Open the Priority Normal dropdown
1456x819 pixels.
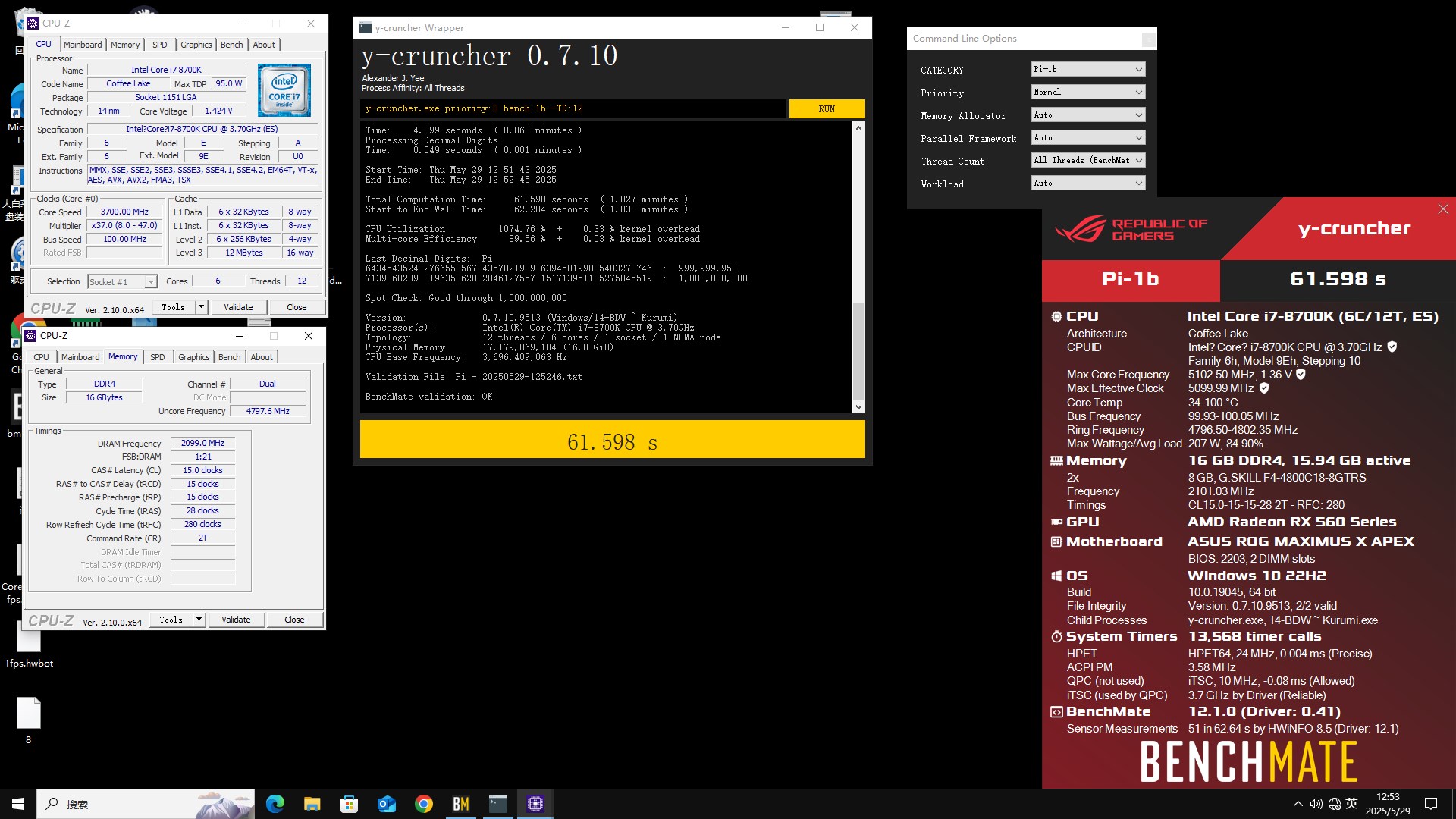point(1088,92)
